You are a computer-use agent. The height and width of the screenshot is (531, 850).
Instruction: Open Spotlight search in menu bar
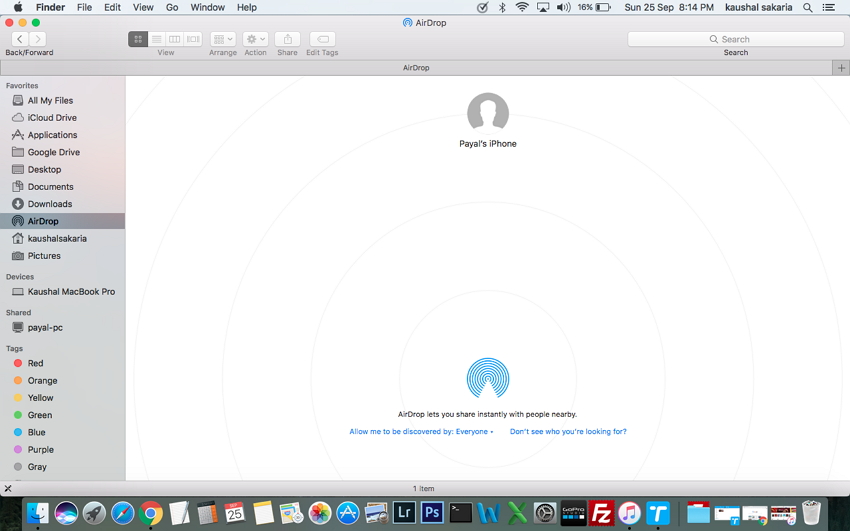tap(807, 7)
